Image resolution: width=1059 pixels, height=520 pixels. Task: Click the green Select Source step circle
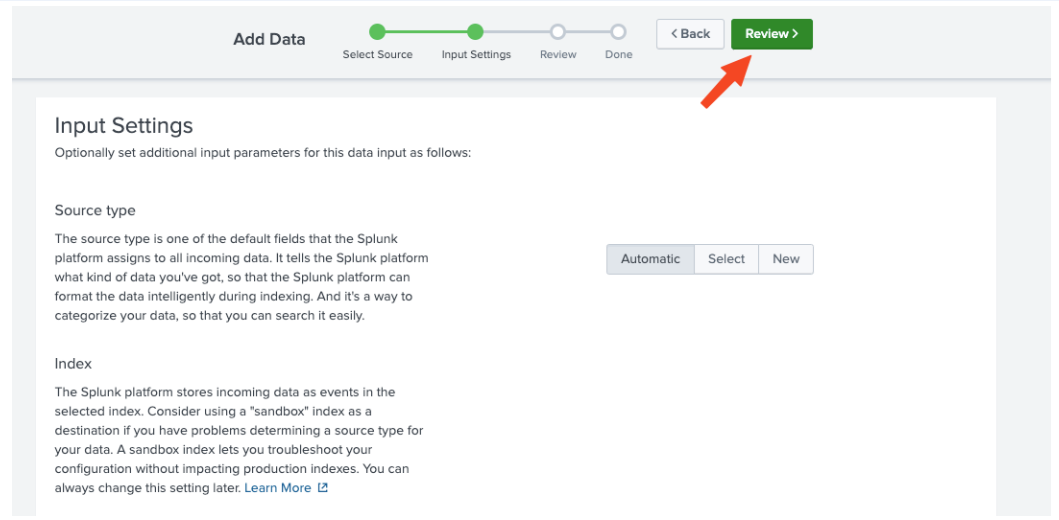tap(377, 32)
